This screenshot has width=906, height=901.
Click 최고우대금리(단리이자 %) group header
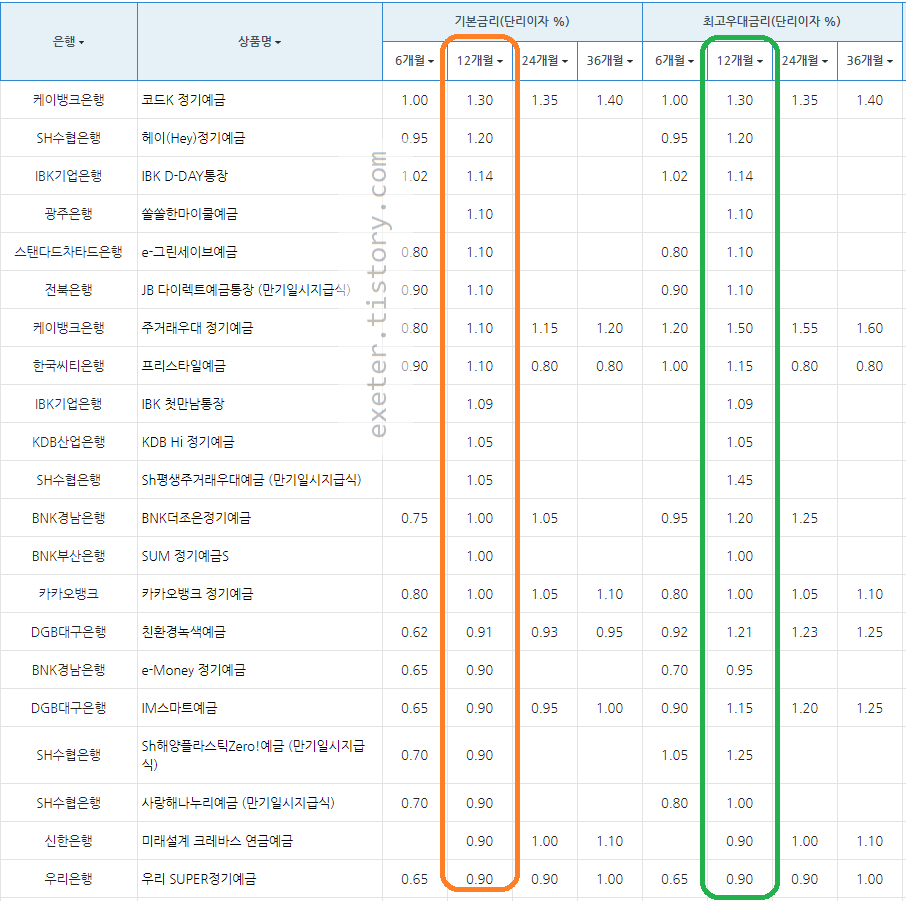[772, 21]
